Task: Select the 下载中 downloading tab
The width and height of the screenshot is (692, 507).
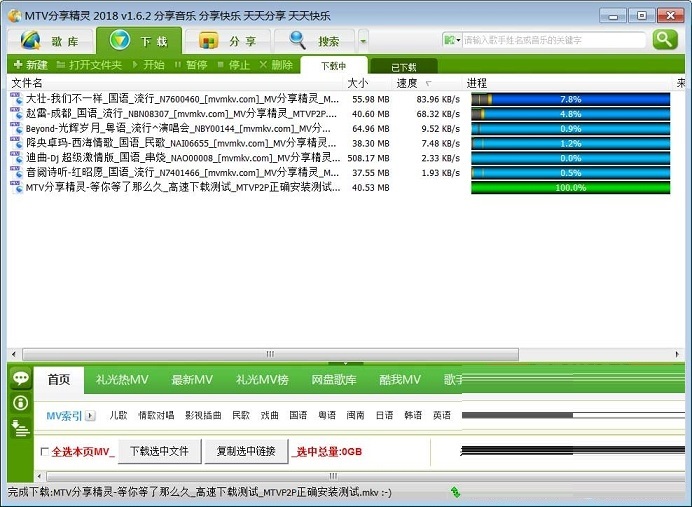Action: [x=334, y=65]
